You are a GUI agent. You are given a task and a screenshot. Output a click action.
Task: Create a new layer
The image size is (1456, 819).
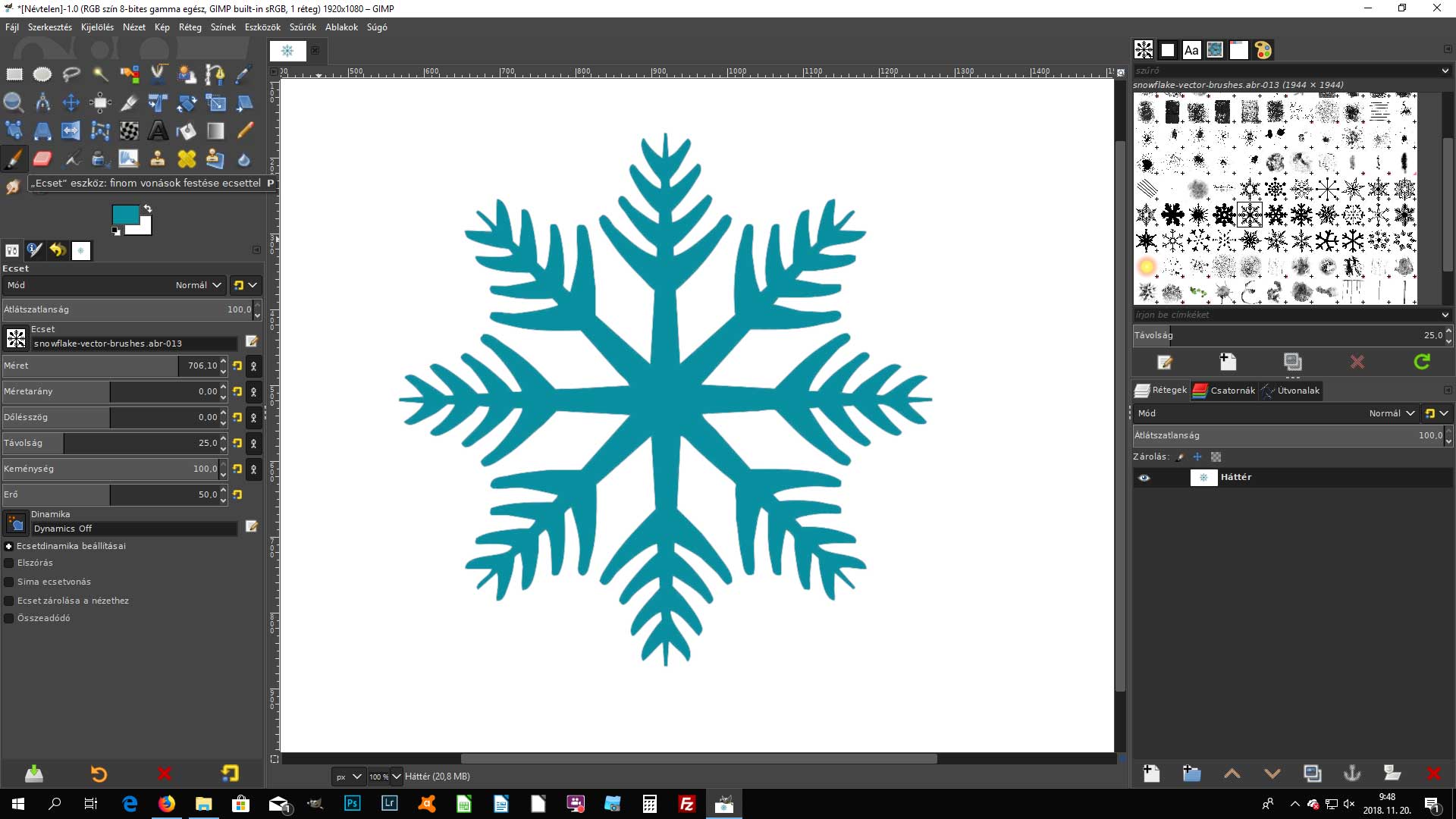tap(1151, 773)
